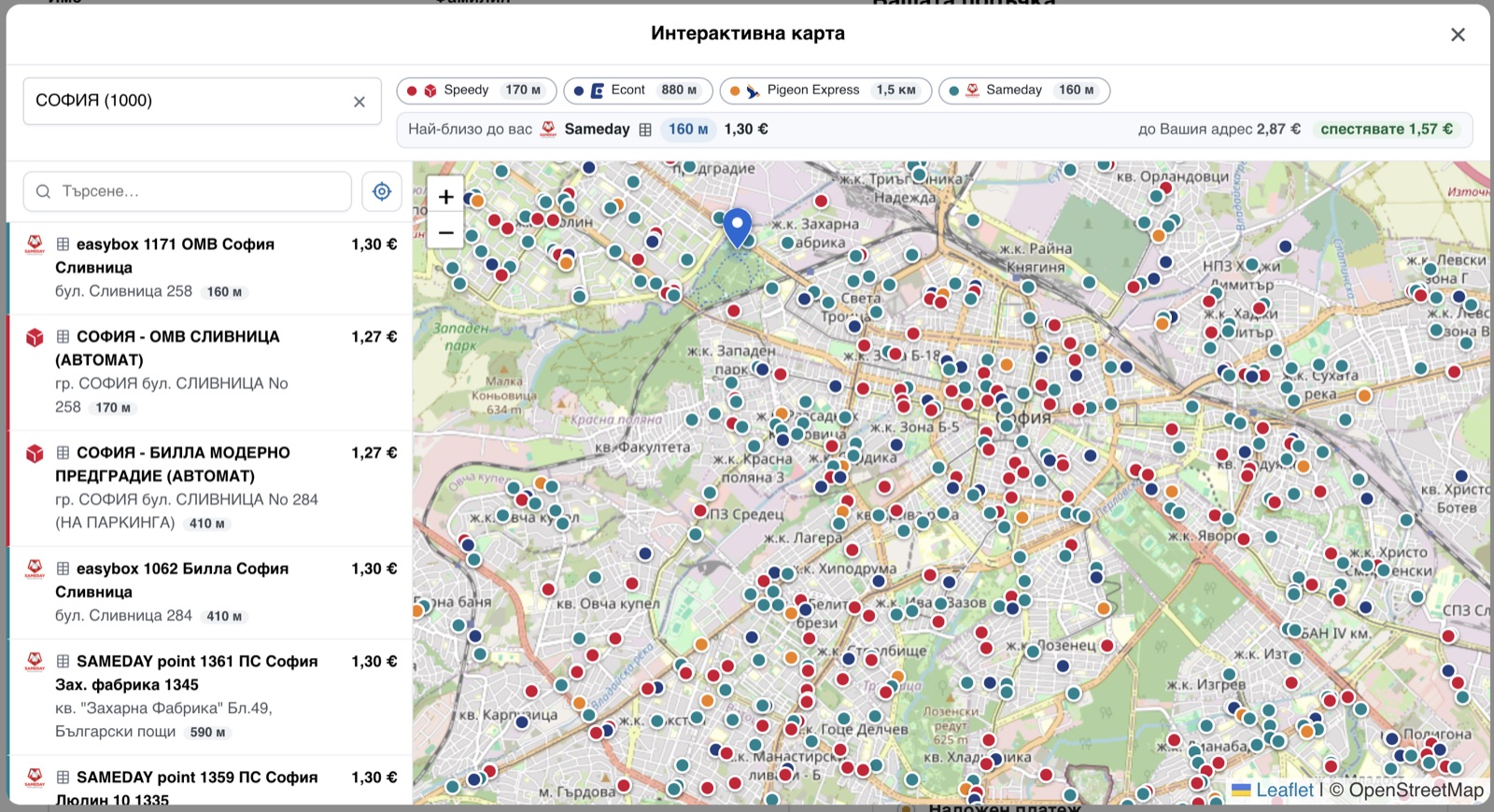Click locker grid icon of easybox 1062
The height and width of the screenshot is (812, 1494).
[63, 568]
